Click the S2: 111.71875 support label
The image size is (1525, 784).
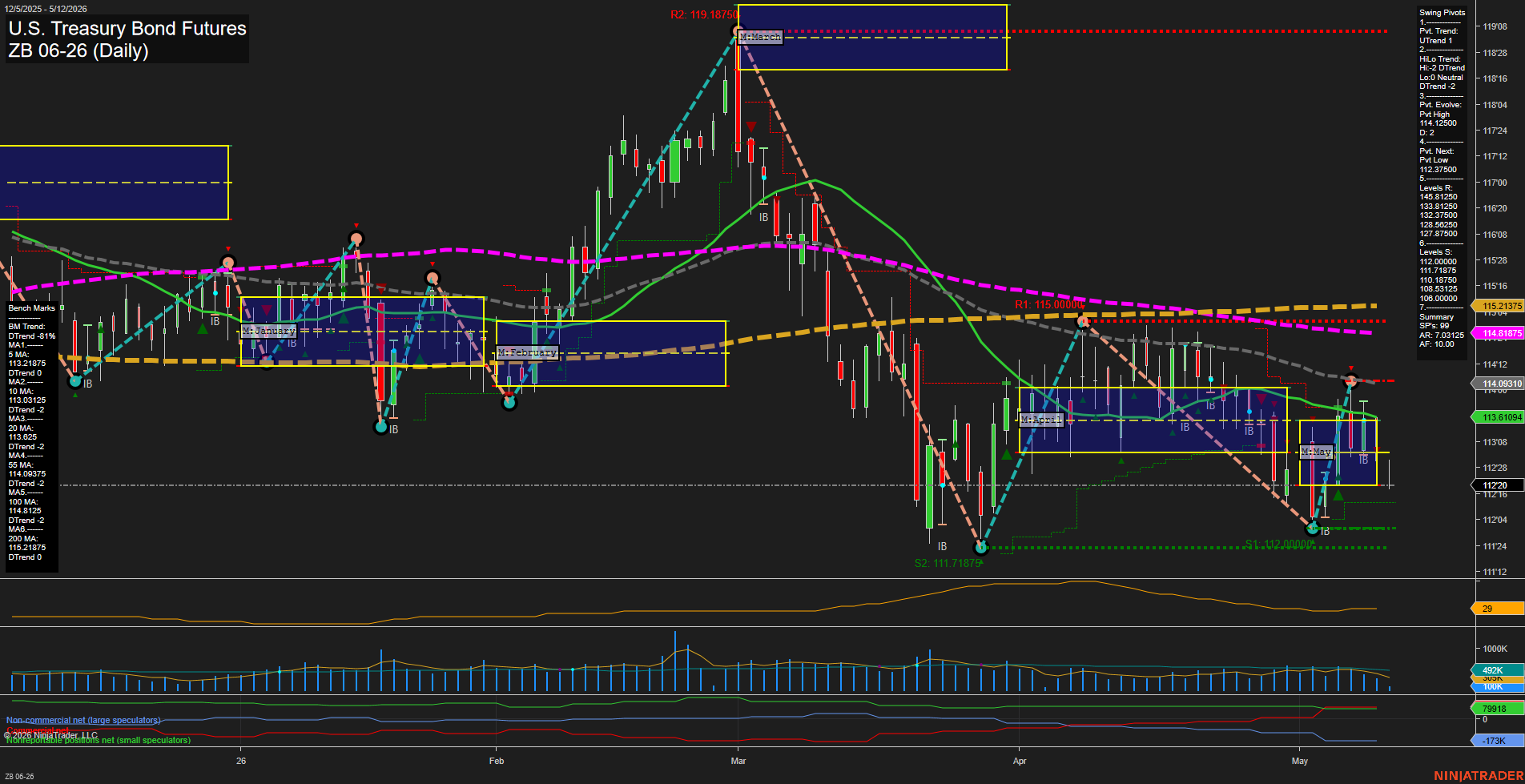(948, 563)
